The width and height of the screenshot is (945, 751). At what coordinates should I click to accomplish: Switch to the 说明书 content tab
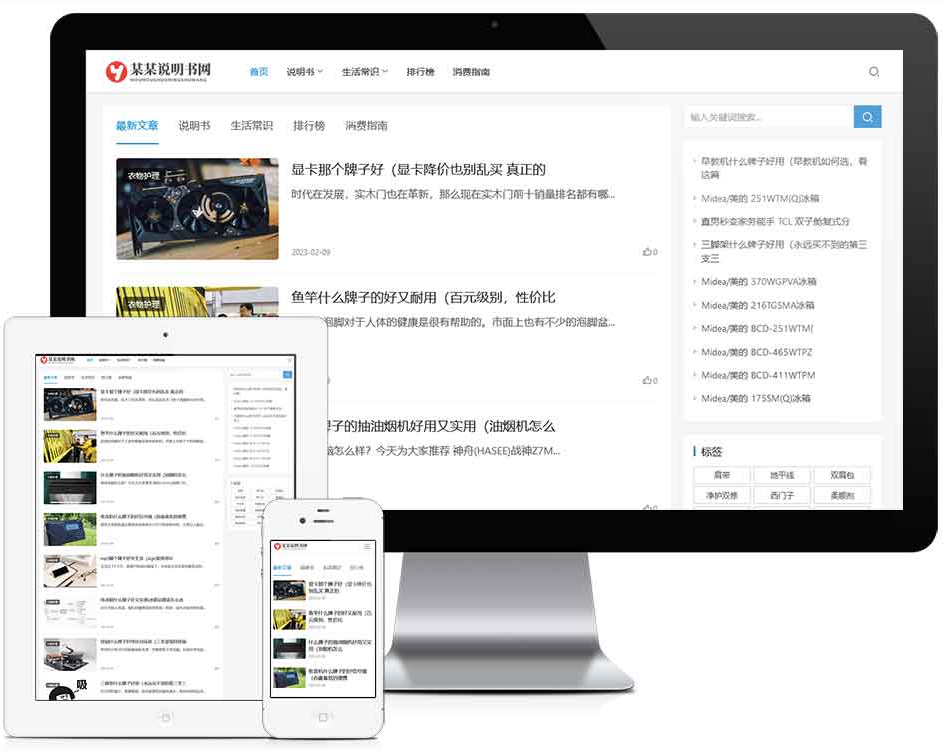pyautogui.click(x=194, y=126)
